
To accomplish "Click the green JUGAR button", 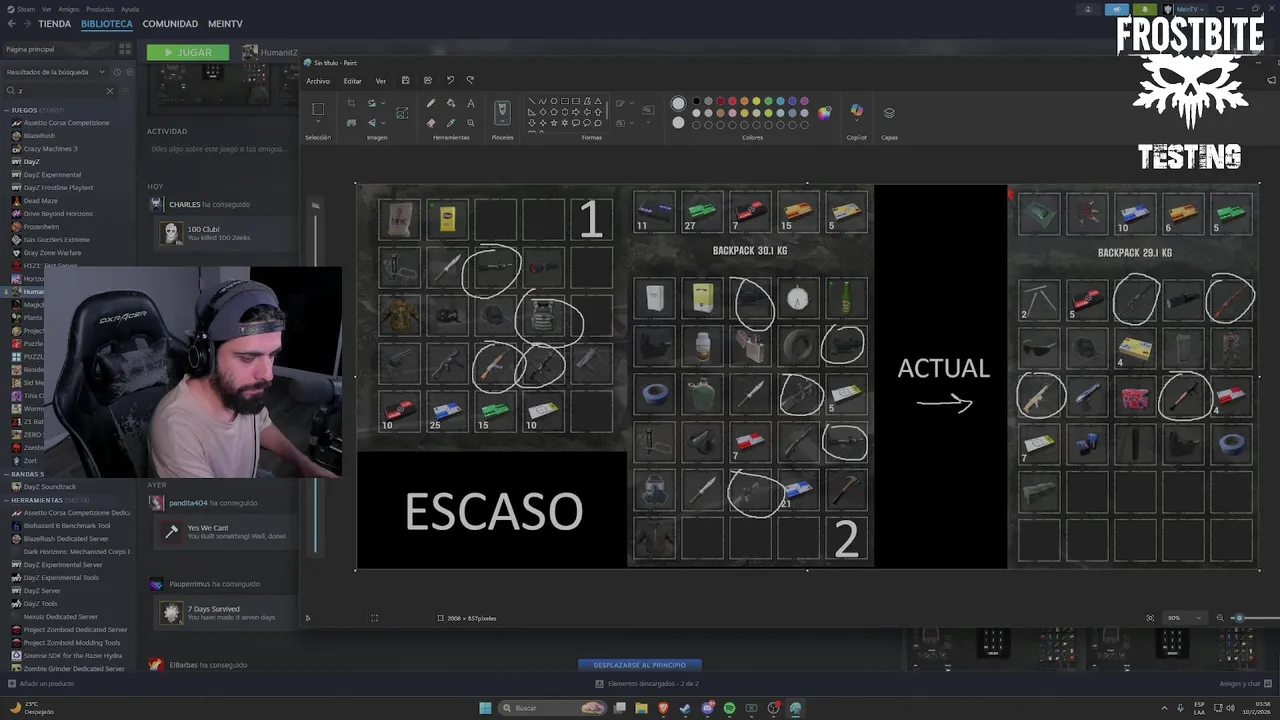I will tap(188, 52).
